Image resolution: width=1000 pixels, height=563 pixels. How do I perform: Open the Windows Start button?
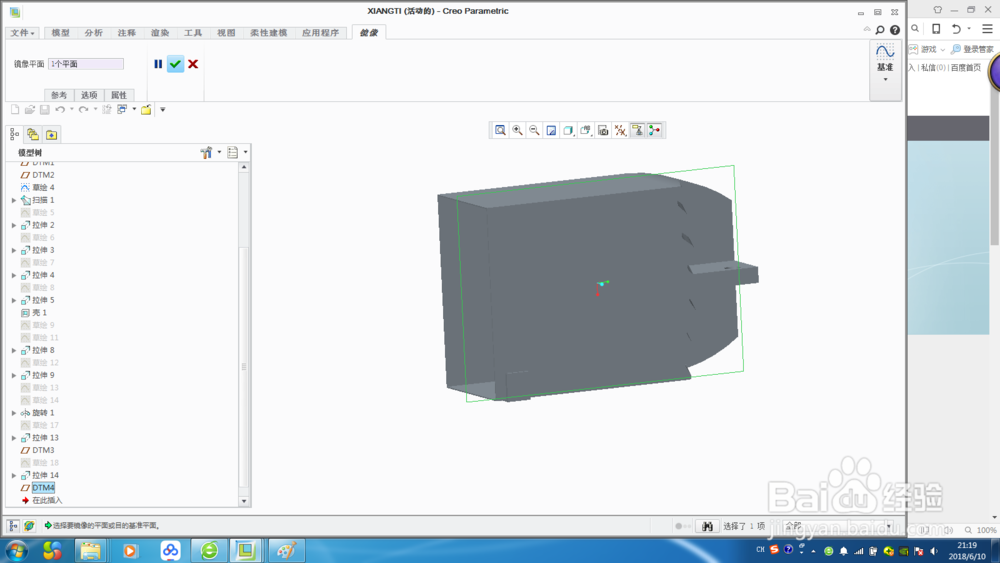click(x=16, y=551)
